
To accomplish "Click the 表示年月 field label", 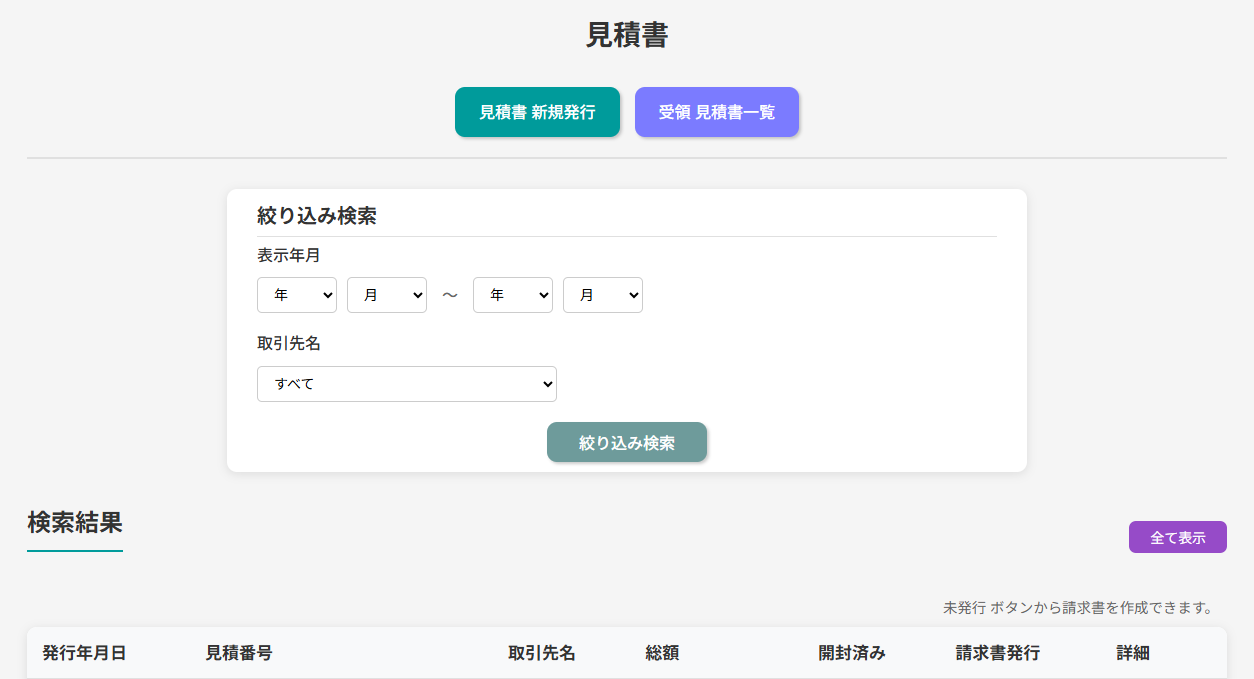I will tap(289, 255).
